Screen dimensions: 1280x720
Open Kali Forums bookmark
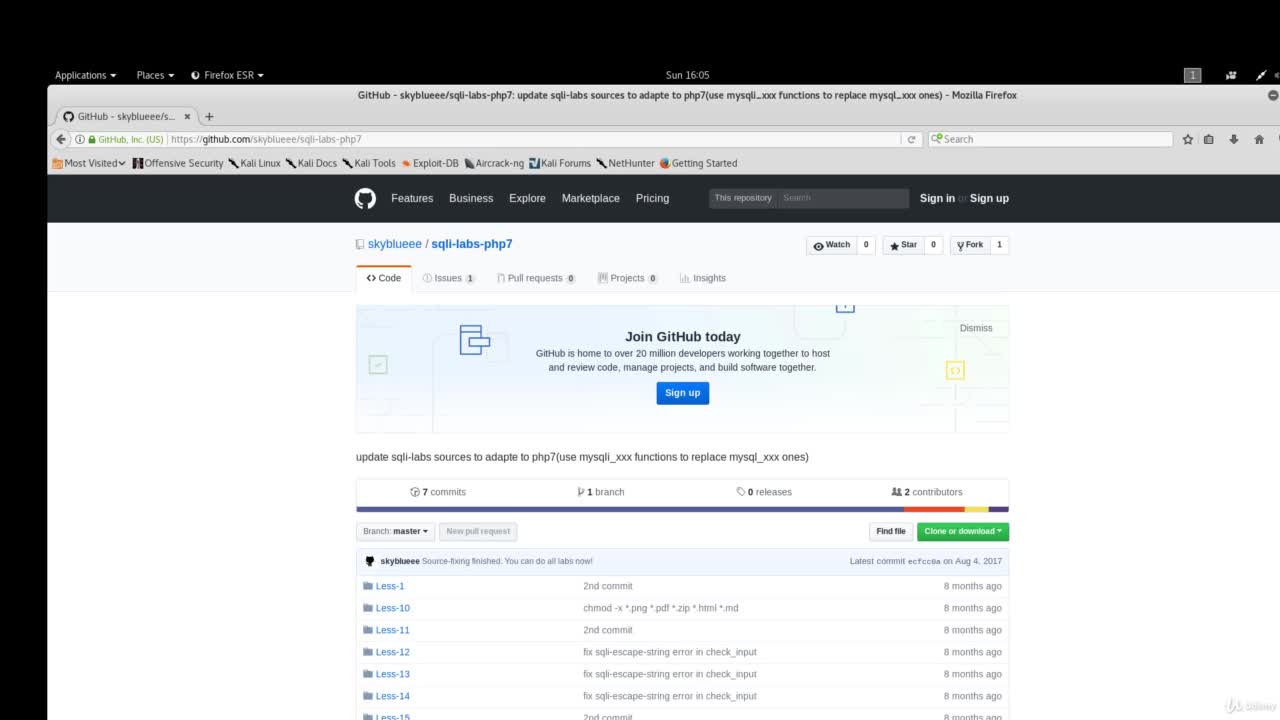tap(560, 163)
